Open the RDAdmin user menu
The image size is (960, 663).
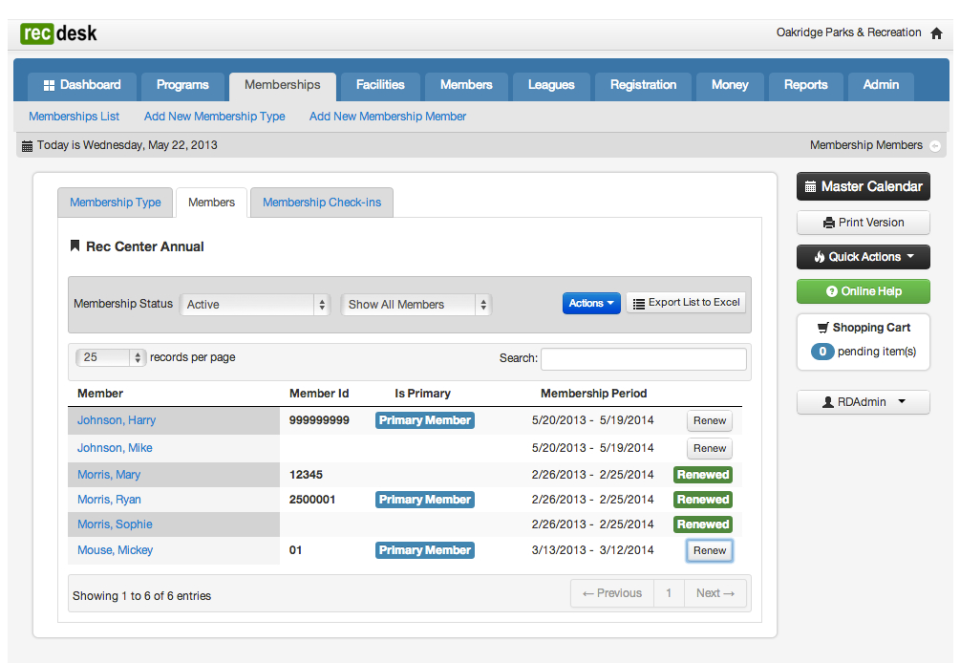coord(863,402)
